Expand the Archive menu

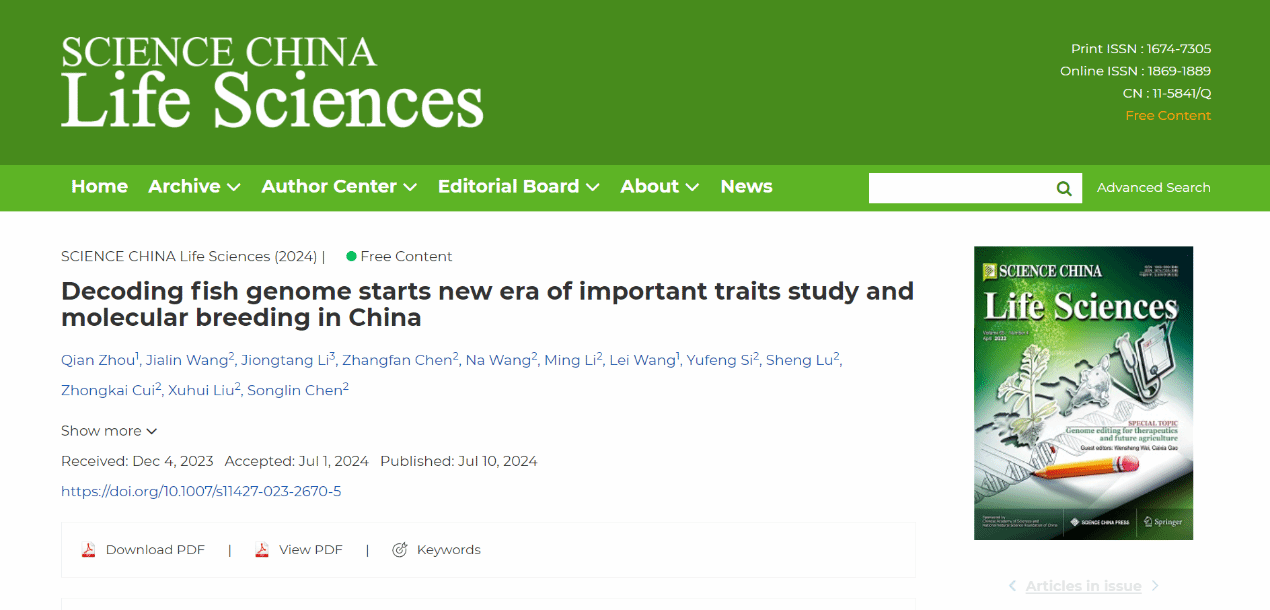pyautogui.click(x=194, y=187)
